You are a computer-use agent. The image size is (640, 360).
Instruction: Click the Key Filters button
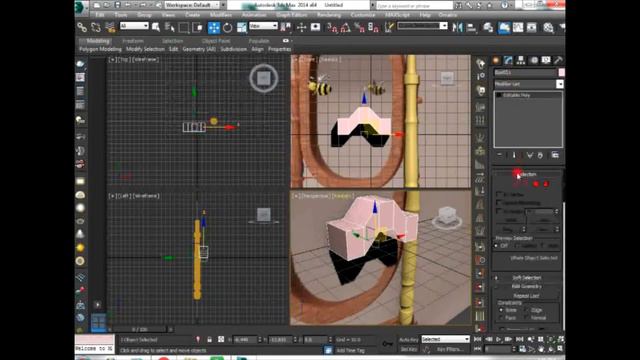449,349
